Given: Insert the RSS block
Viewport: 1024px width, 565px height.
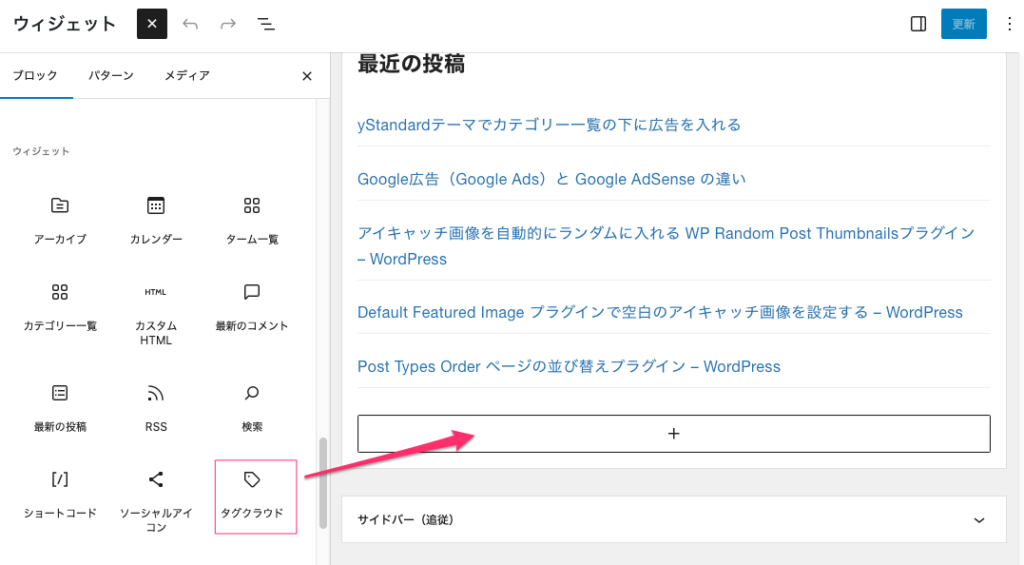Looking at the screenshot, I should (x=156, y=406).
